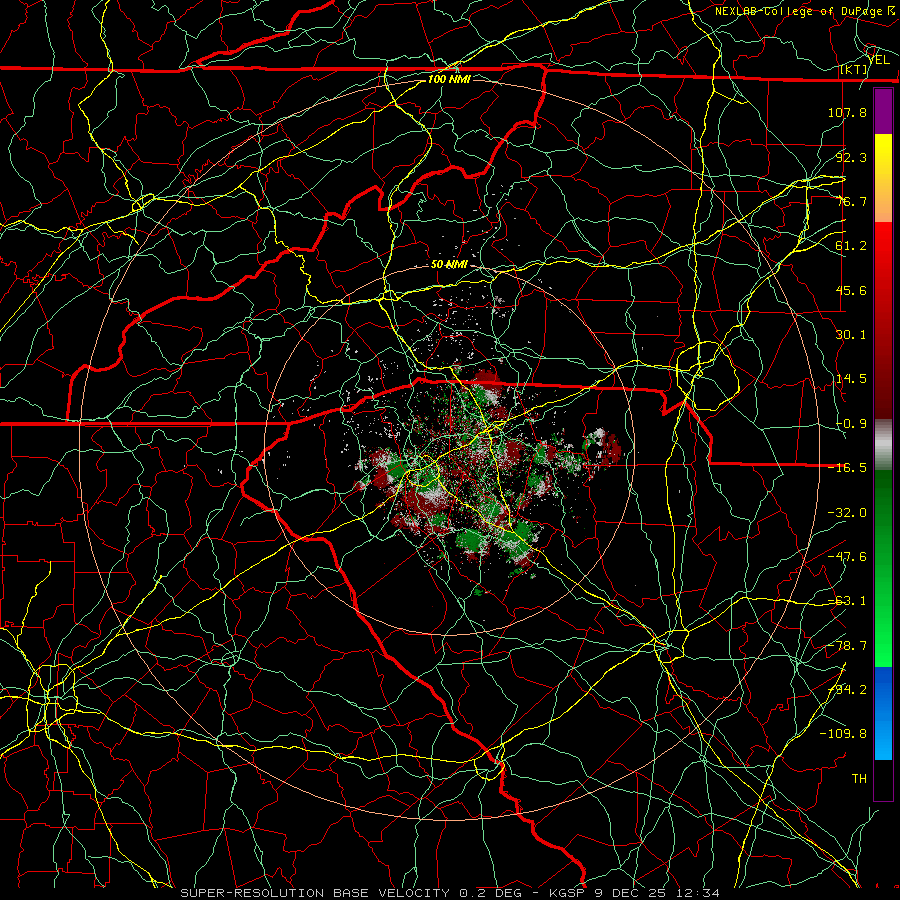Screen dimensions: 900x900
Task: Click the TH label on the legend
Action: click(859, 779)
